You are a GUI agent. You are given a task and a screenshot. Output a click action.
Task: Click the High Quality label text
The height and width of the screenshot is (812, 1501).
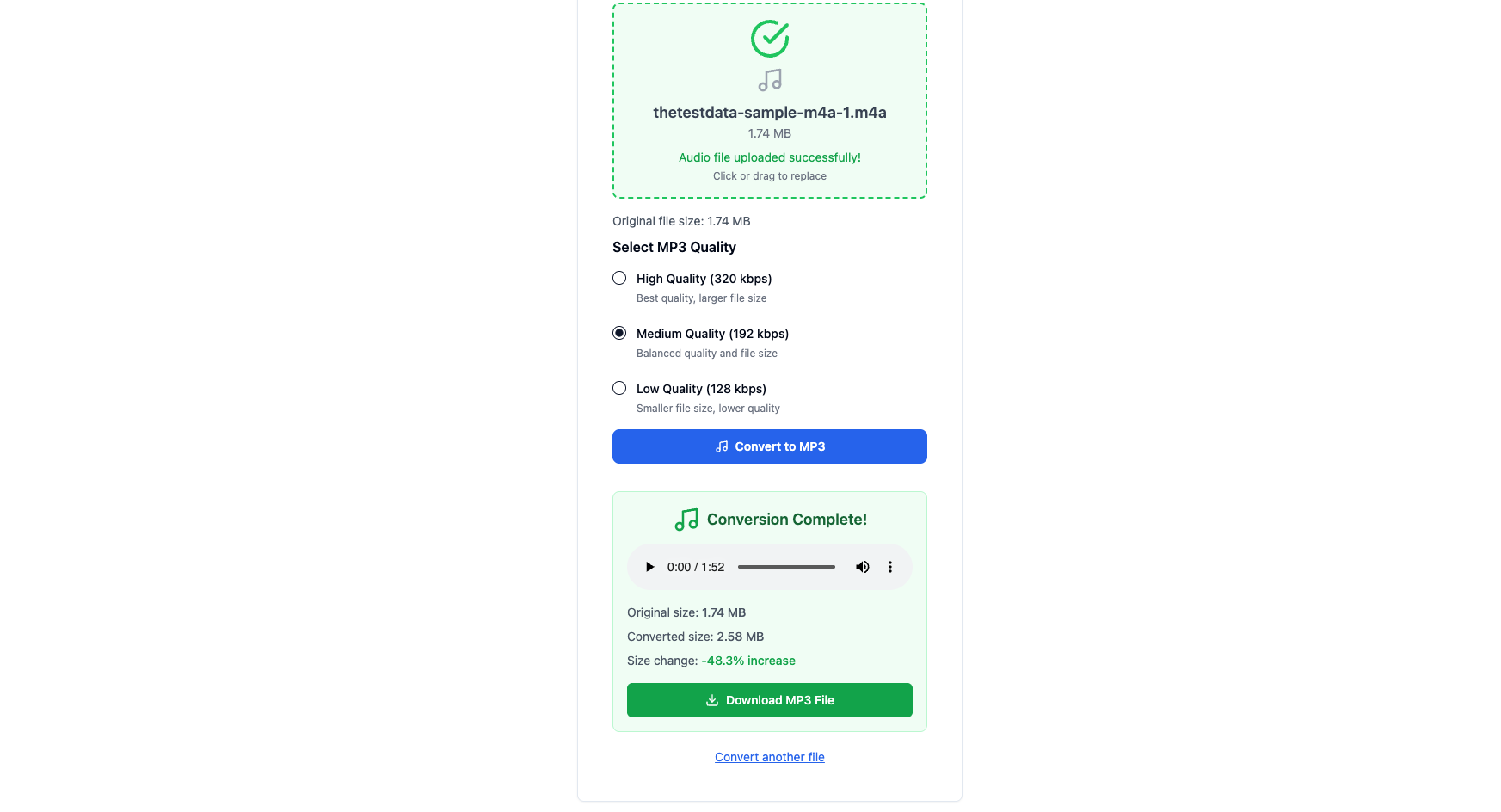704,279
